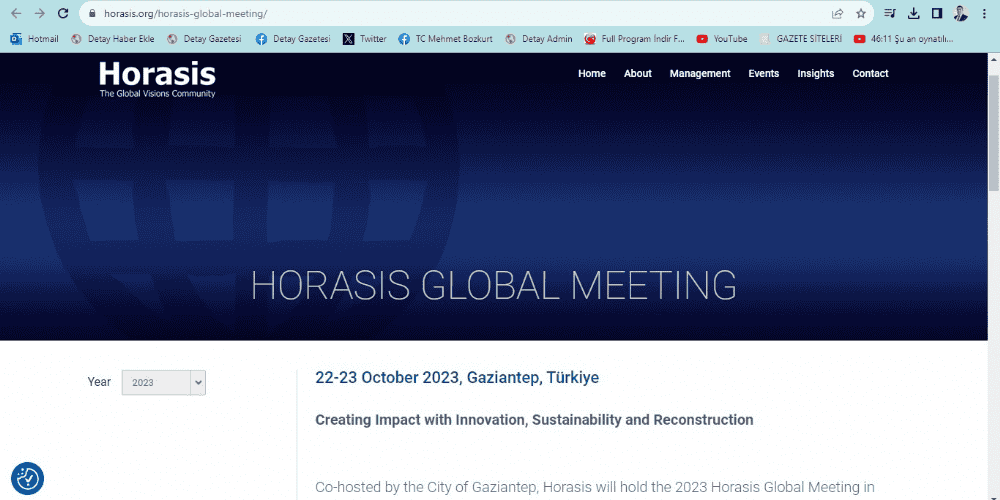Click the scrollbar up arrow
The image size is (1000, 500).
pos(994,59)
